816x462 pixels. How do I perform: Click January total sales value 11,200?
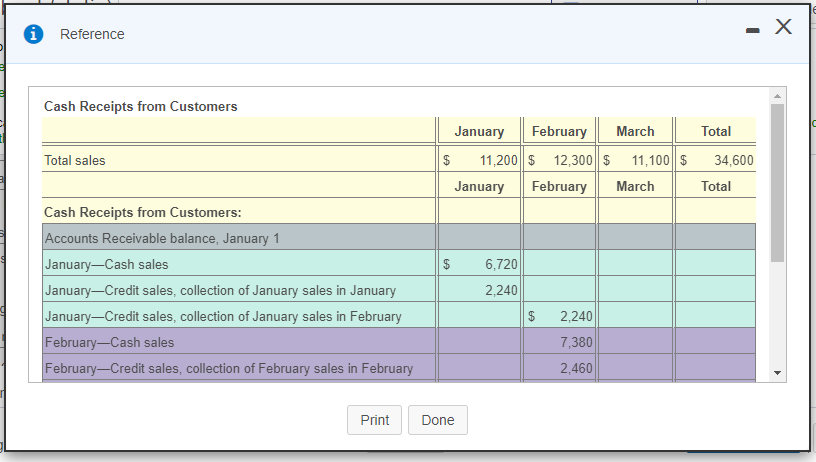pos(499,160)
